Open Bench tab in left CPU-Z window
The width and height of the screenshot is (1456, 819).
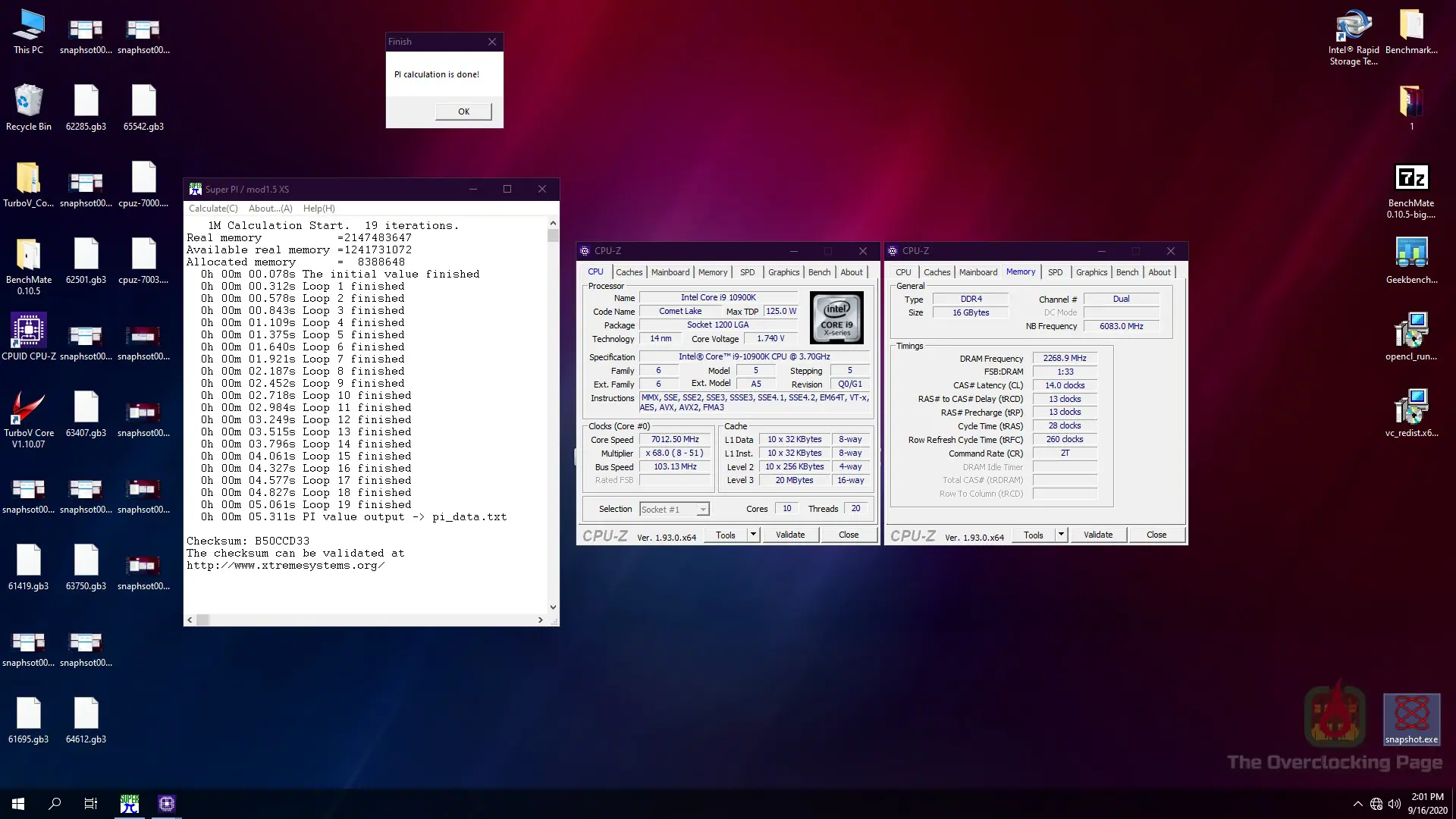tap(819, 272)
